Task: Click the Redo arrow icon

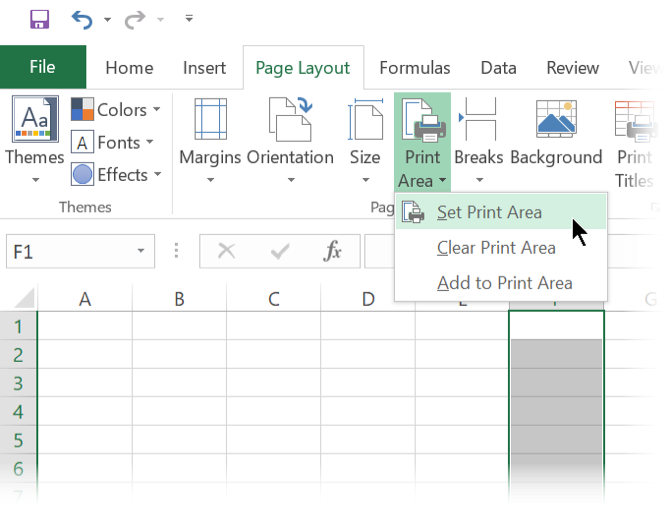Action: click(135, 20)
